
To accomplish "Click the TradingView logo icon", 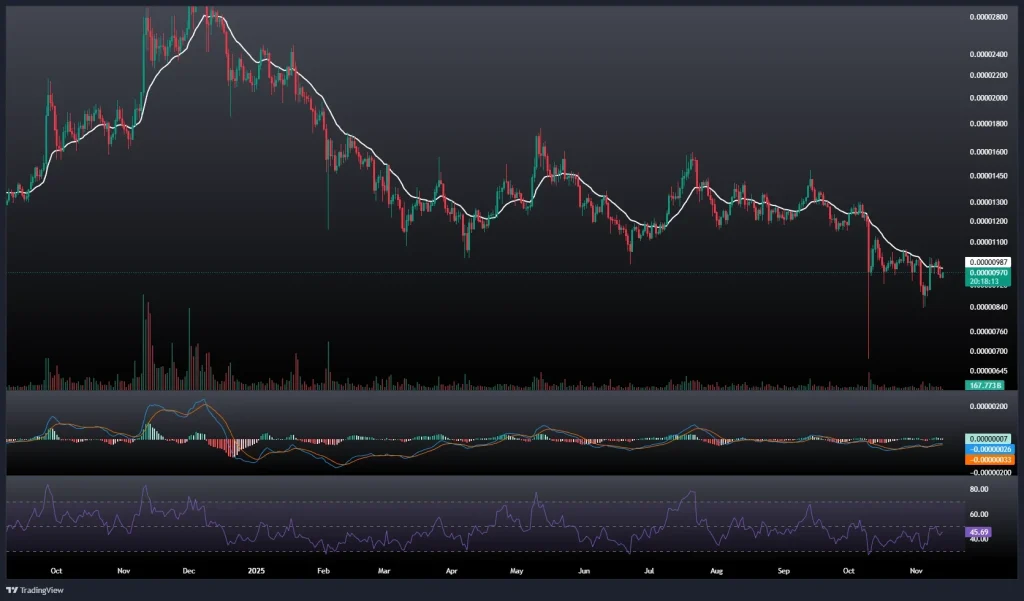I will pos(14,588).
